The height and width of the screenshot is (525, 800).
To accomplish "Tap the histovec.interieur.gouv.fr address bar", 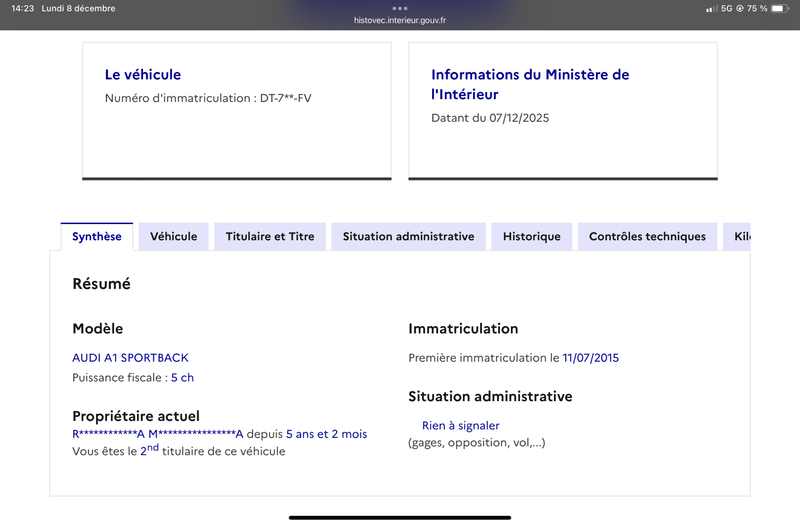I will pos(400,20).
